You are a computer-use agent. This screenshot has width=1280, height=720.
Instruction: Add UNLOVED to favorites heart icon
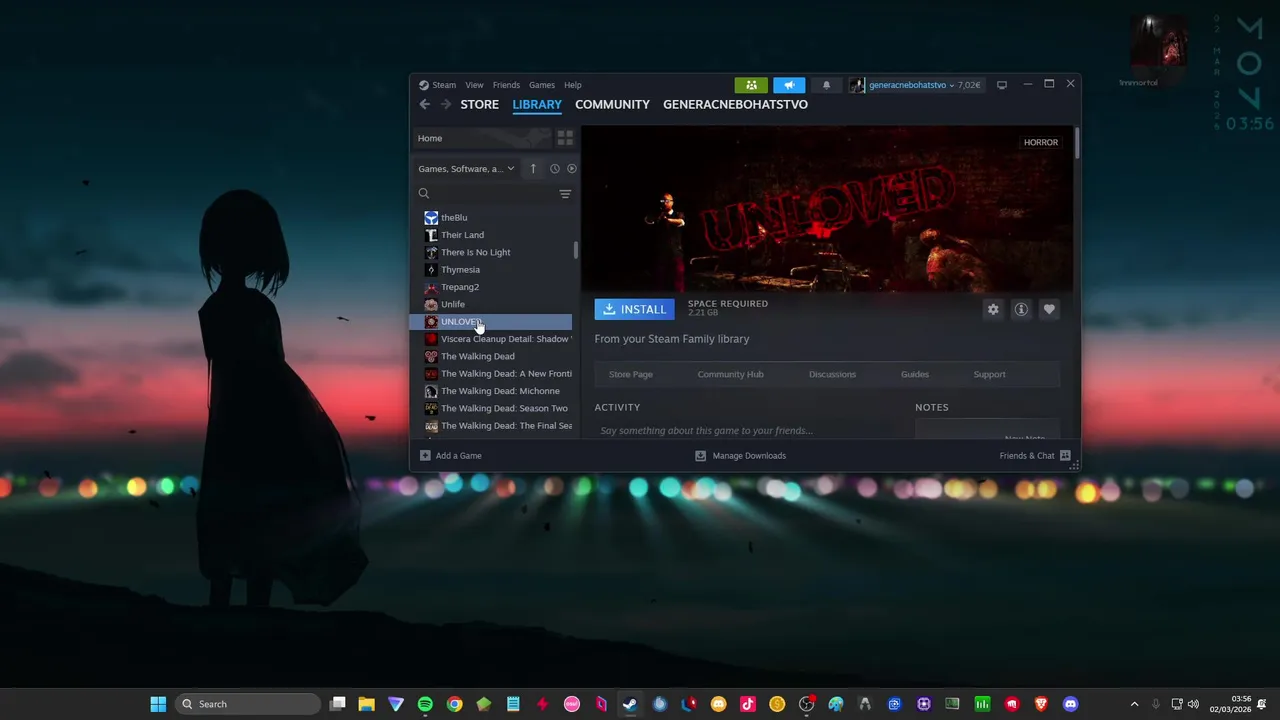click(1049, 310)
